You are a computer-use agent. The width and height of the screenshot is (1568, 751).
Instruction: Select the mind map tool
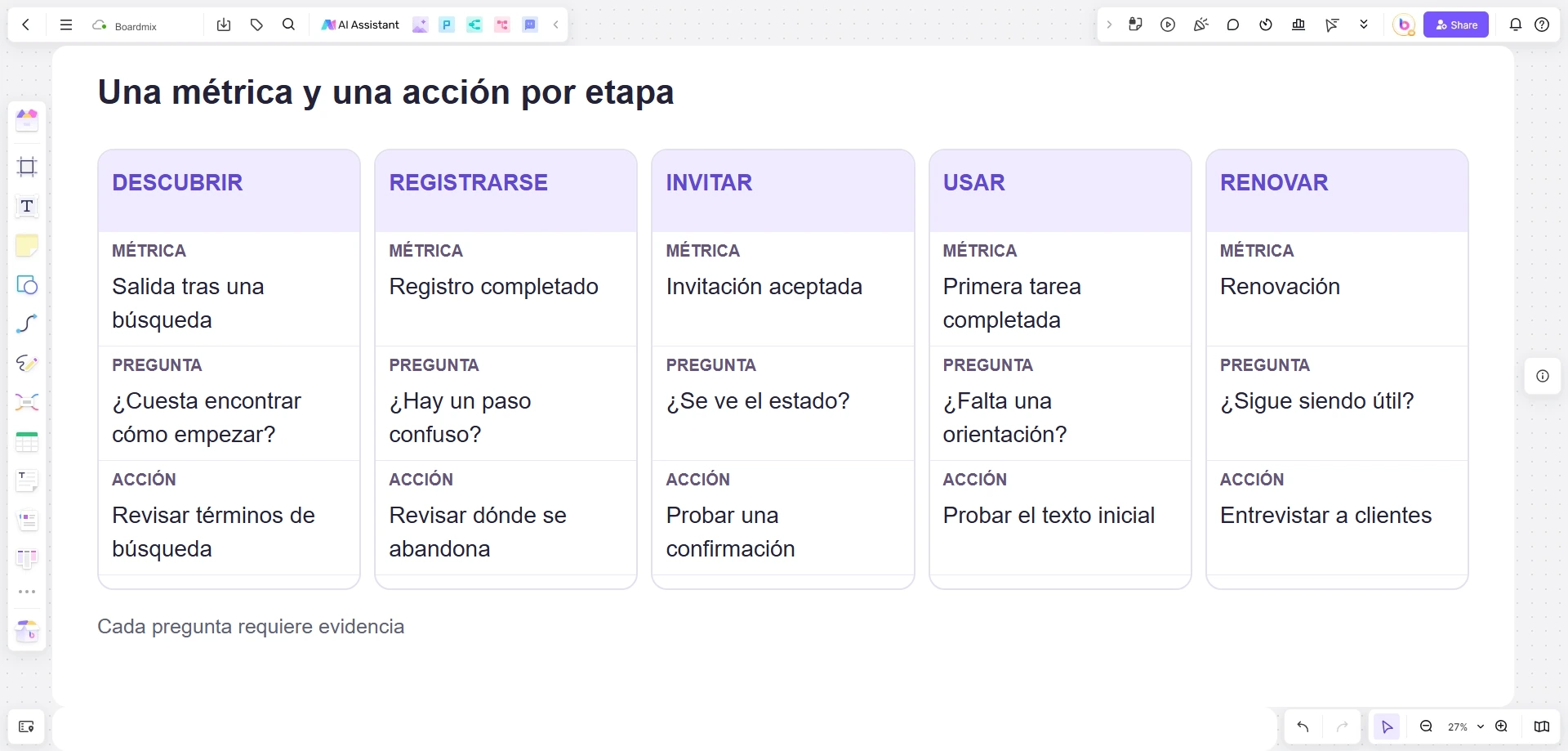click(27, 402)
